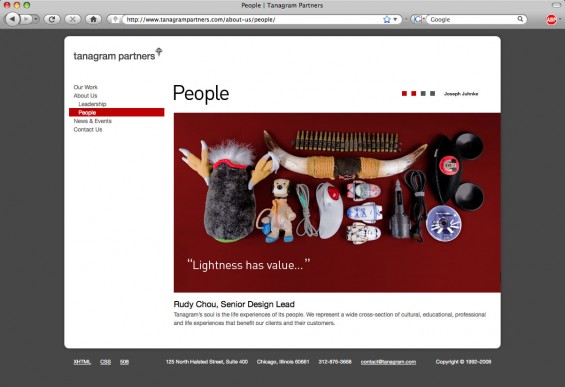Select the third gray slide indicator square
The height and width of the screenshot is (387, 565).
point(423,94)
